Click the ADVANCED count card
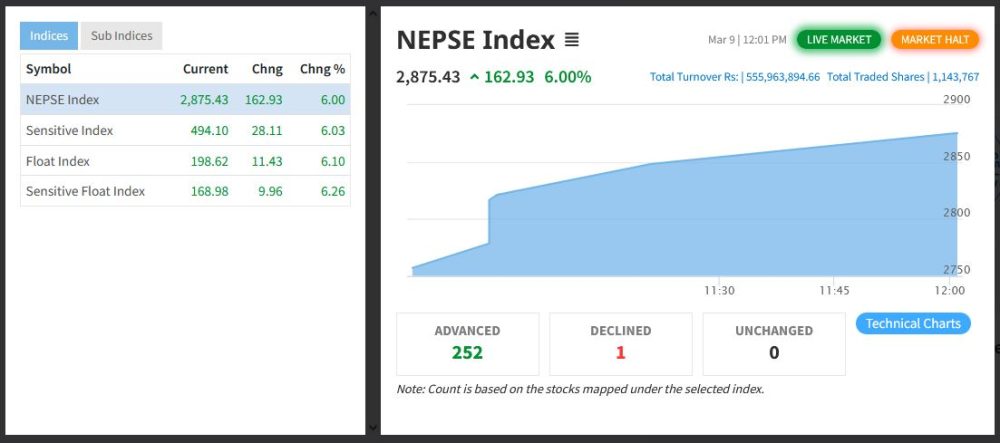1000x443 pixels. click(x=467, y=343)
